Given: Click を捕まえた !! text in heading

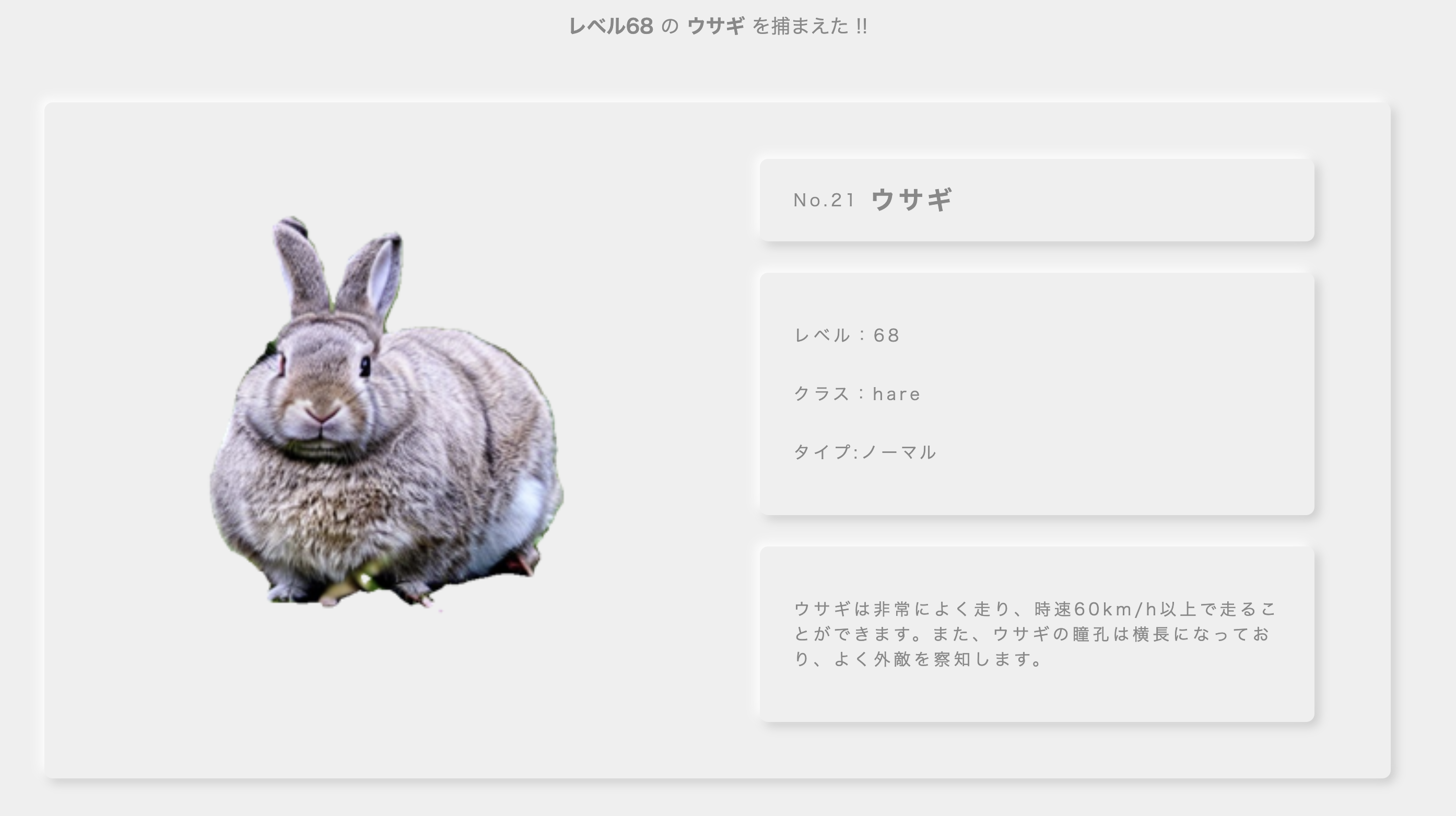Looking at the screenshot, I should tap(809, 26).
